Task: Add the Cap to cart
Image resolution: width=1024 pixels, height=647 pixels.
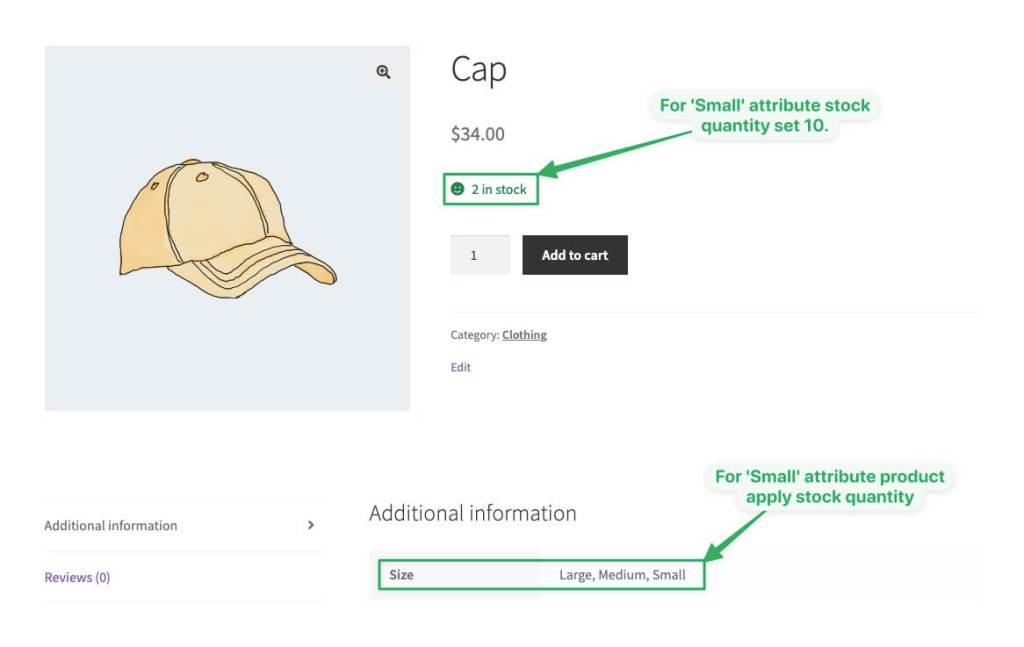Action: [575, 255]
